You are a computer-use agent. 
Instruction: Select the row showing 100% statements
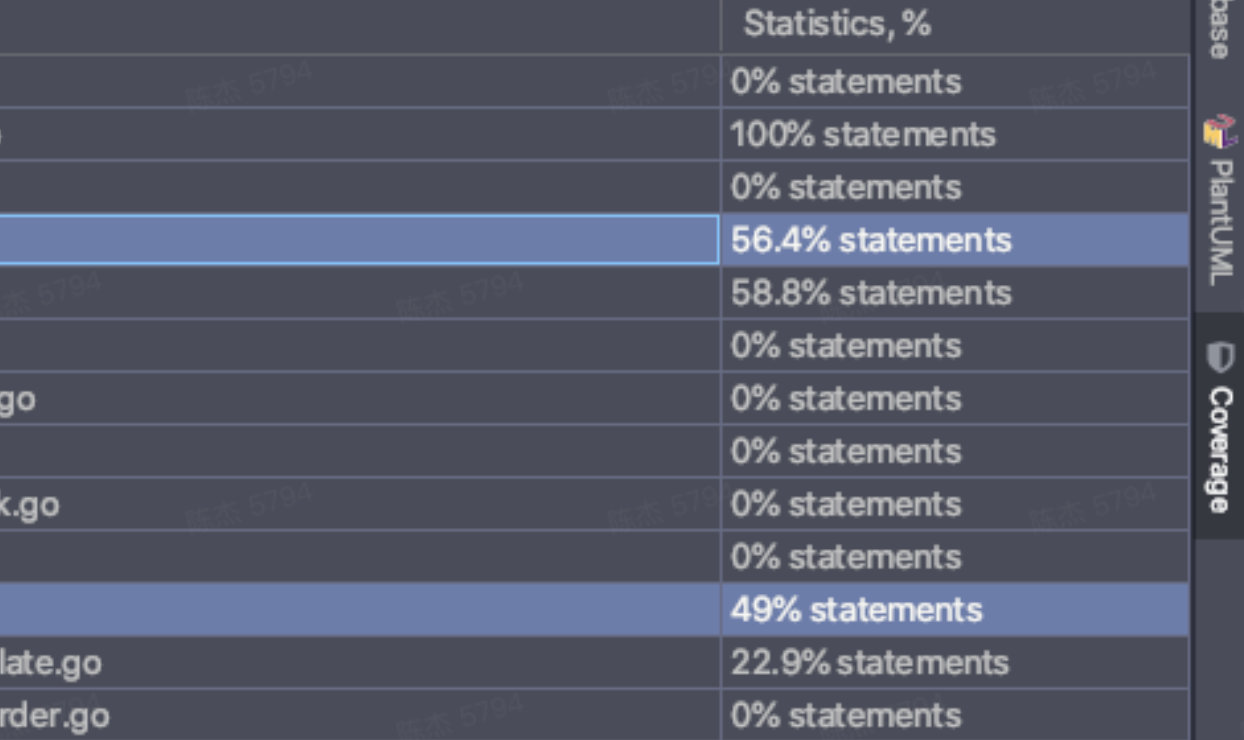click(862, 134)
